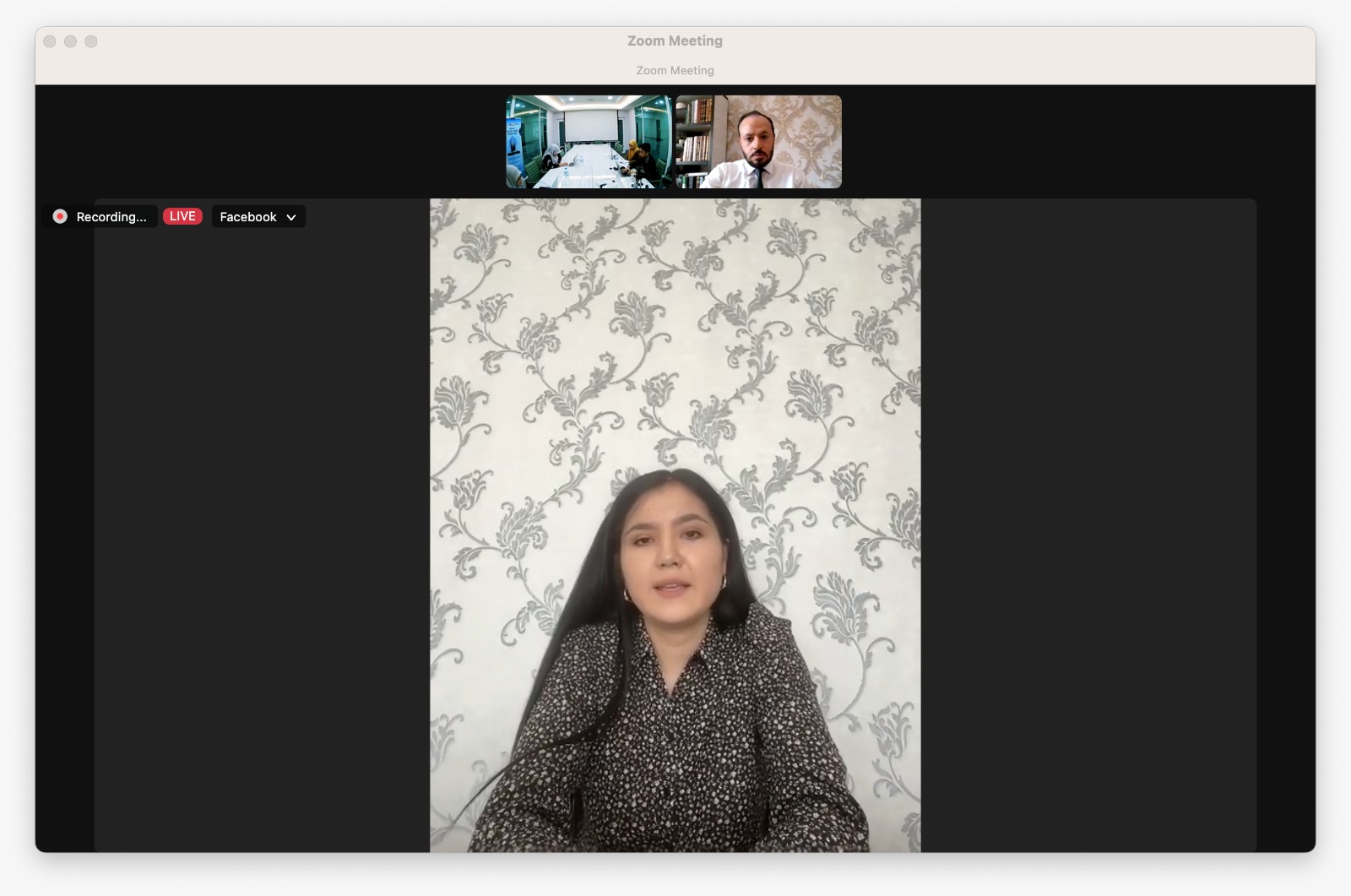
Task: Select the conference room participant thumbnail
Action: point(589,142)
